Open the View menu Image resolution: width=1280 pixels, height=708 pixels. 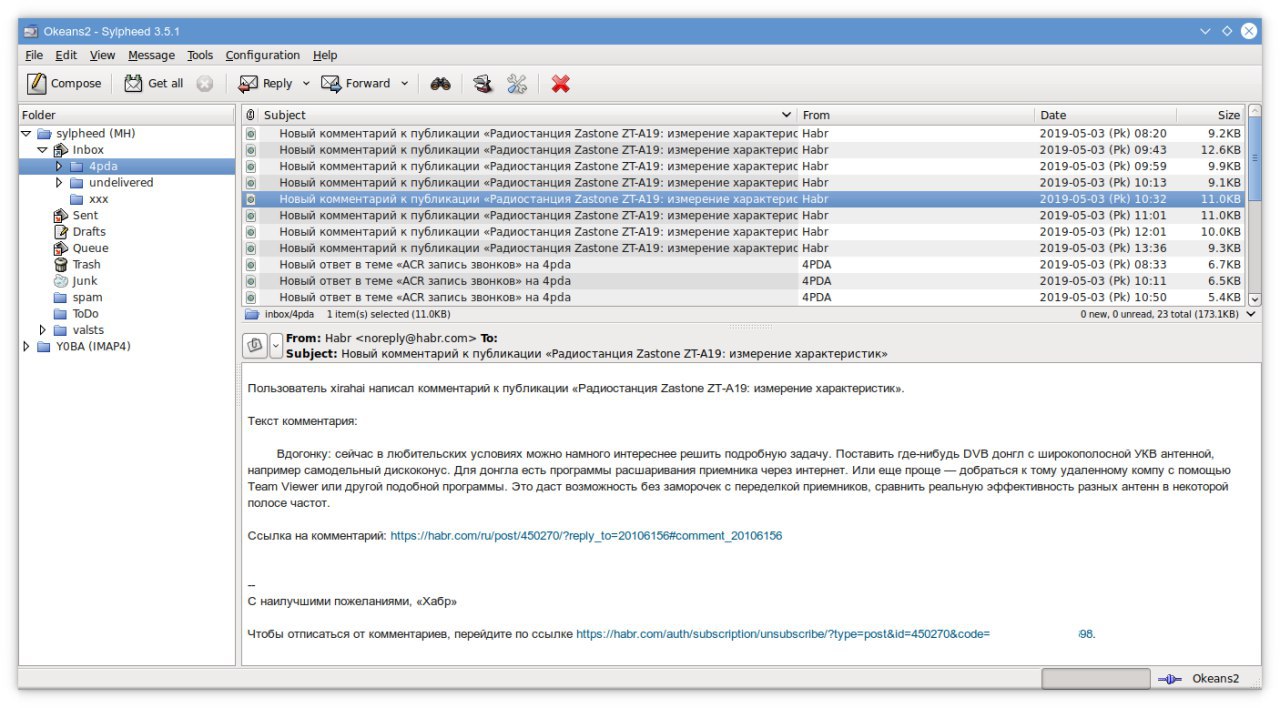point(102,55)
